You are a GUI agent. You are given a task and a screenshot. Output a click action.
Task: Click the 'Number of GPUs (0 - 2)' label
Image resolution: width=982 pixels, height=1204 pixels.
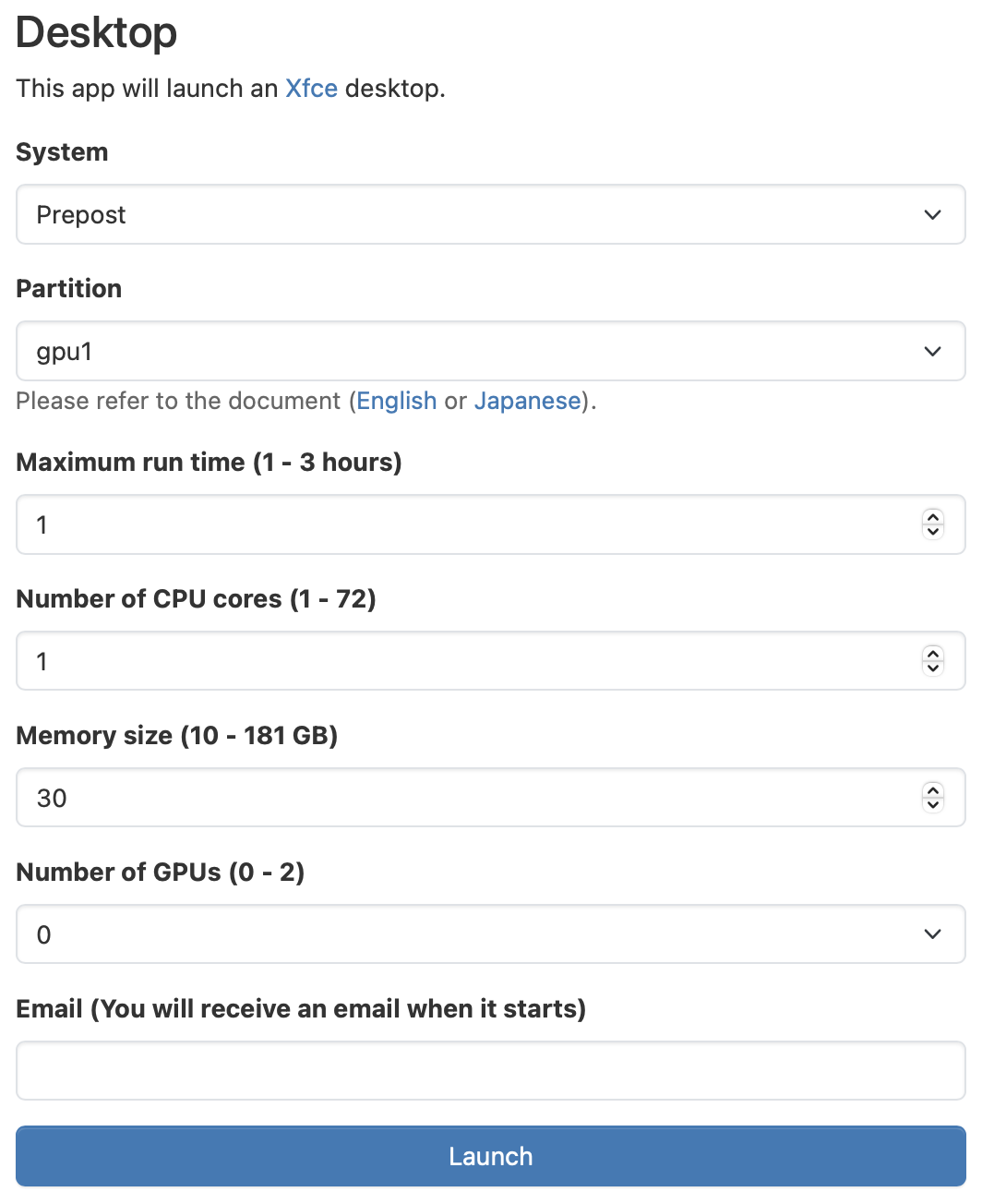click(161, 873)
